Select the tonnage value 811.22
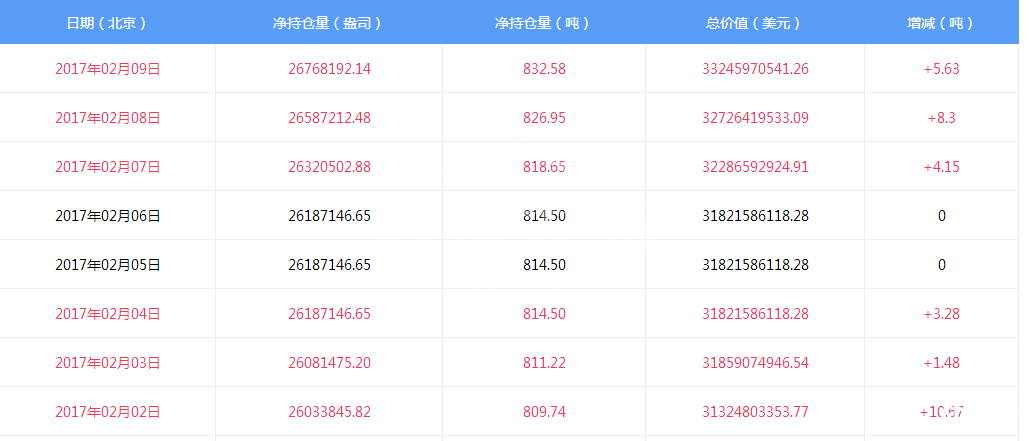1033x441 pixels. [x=544, y=363]
